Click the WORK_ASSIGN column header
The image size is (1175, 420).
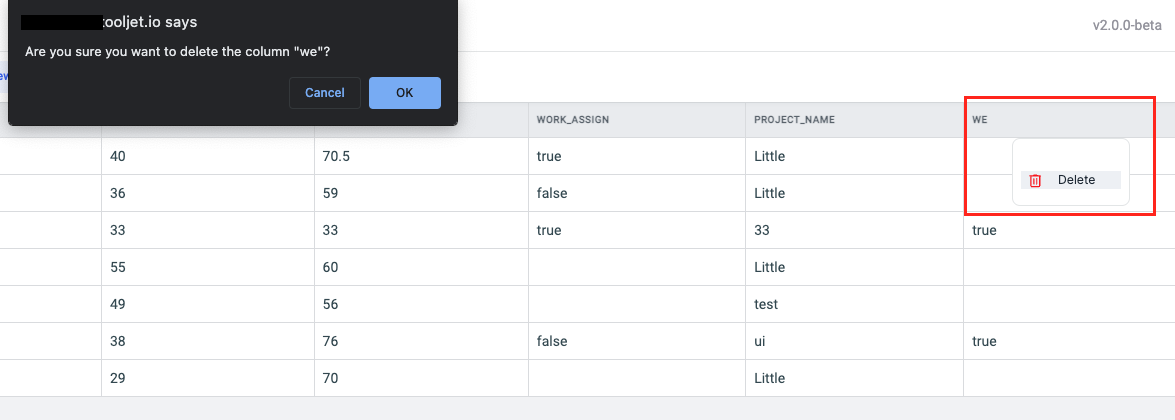(x=573, y=120)
